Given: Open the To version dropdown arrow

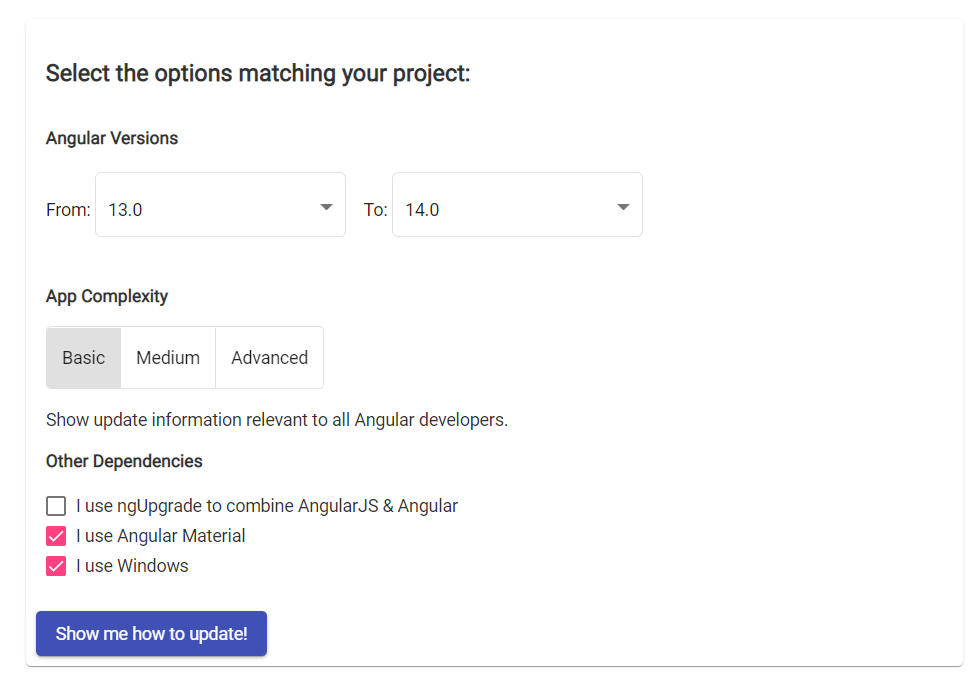Looking at the screenshot, I should click(623, 207).
